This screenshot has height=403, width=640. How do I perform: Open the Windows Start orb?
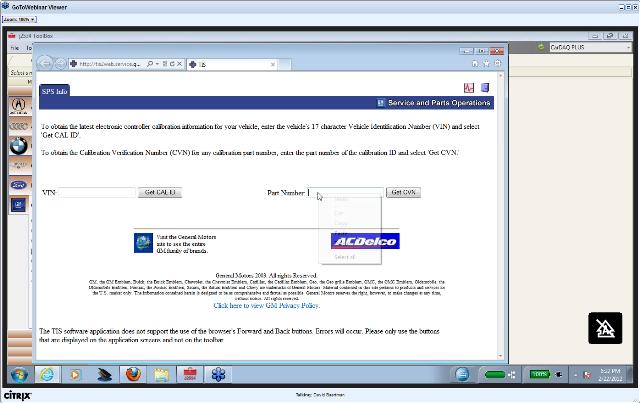click(x=19, y=374)
